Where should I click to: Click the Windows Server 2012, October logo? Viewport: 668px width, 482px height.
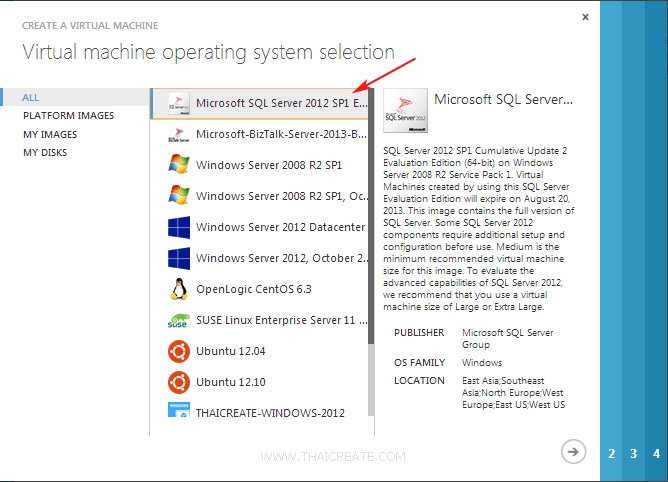click(x=179, y=258)
